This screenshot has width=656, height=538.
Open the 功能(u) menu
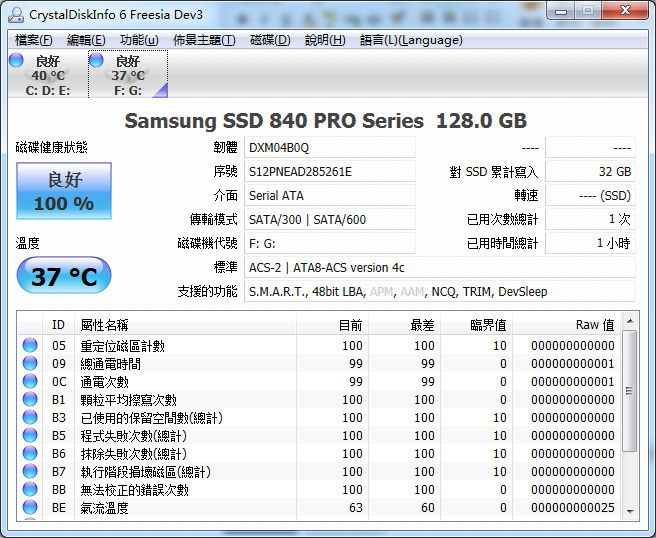point(139,40)
